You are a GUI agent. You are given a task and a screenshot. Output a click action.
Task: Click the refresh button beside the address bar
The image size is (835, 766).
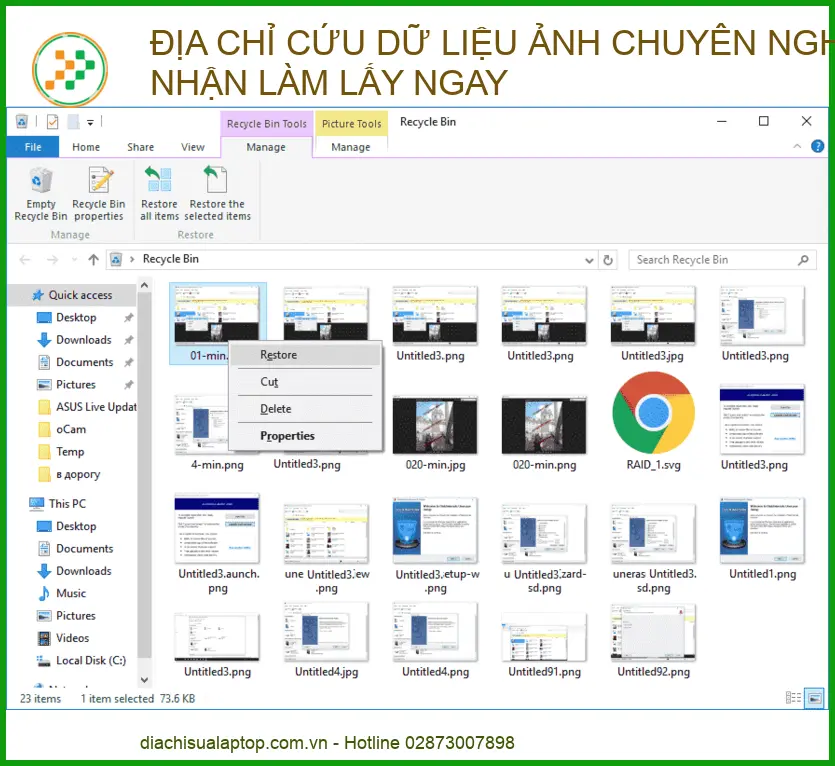pyautogui.click(x=608, y=260)
